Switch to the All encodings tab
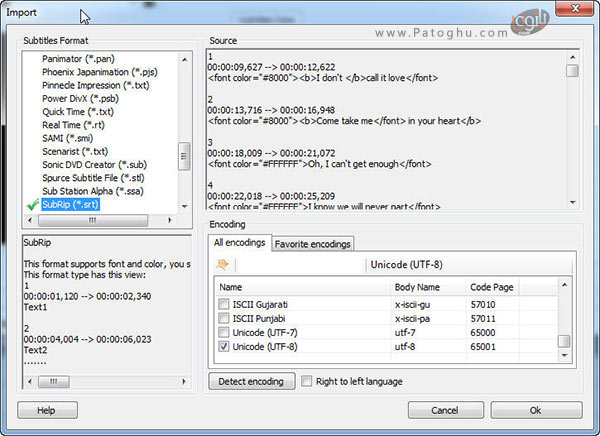This screenshot has height=436, width=600. click(240, 243)
